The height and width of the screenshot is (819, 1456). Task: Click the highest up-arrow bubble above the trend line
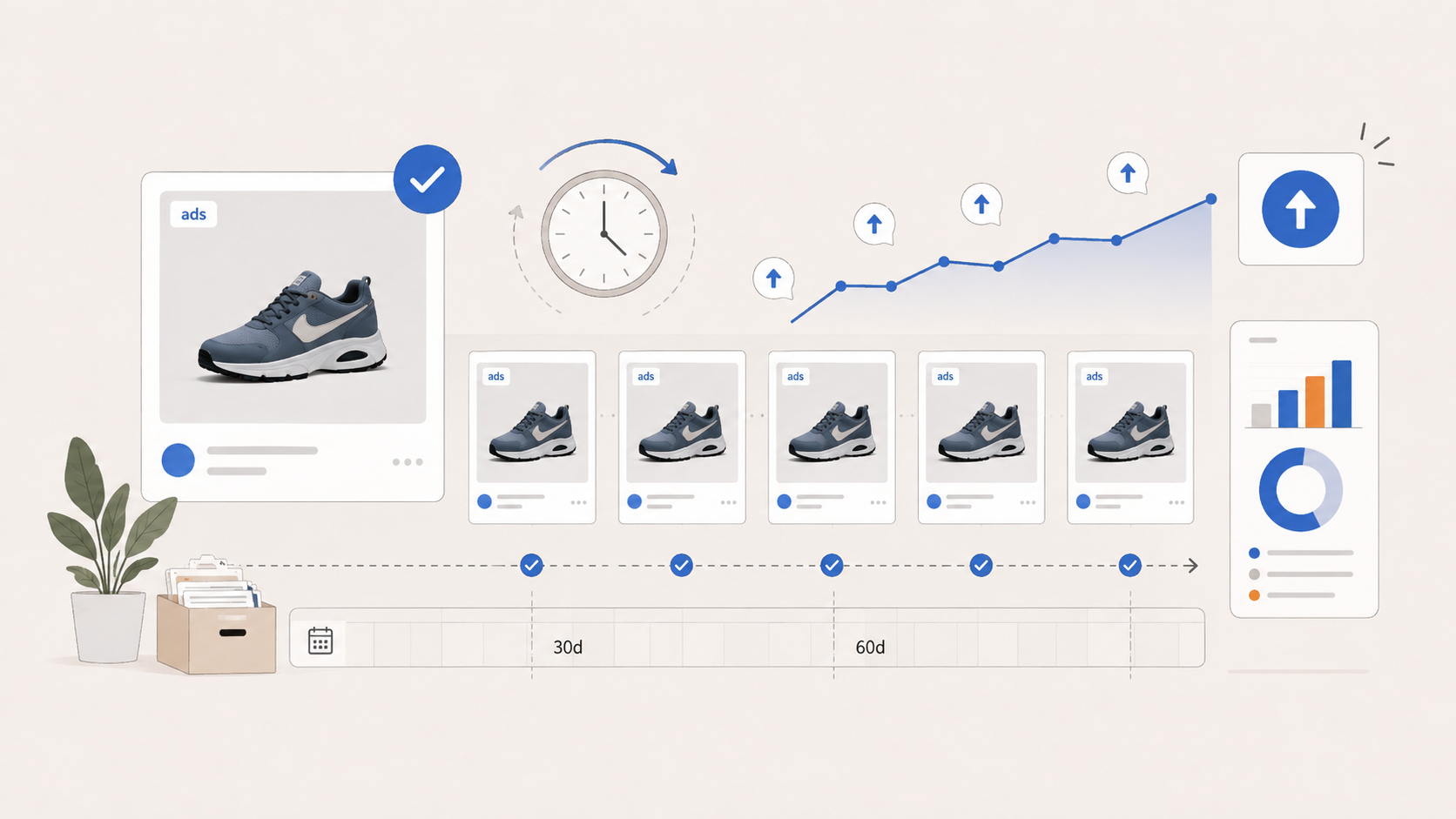tap(1128, 173)
